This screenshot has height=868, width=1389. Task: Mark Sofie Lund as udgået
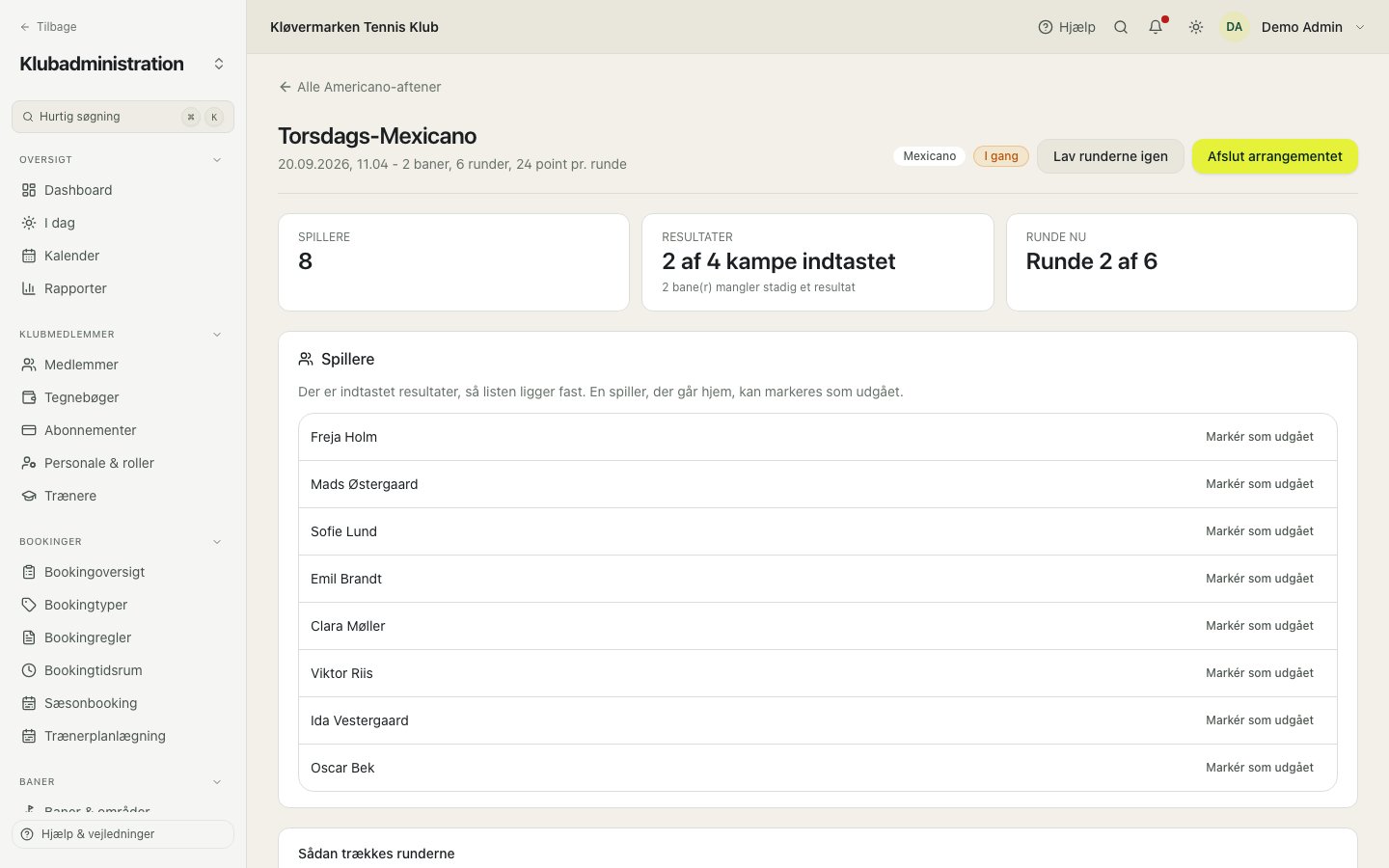tap(1260, 531)
